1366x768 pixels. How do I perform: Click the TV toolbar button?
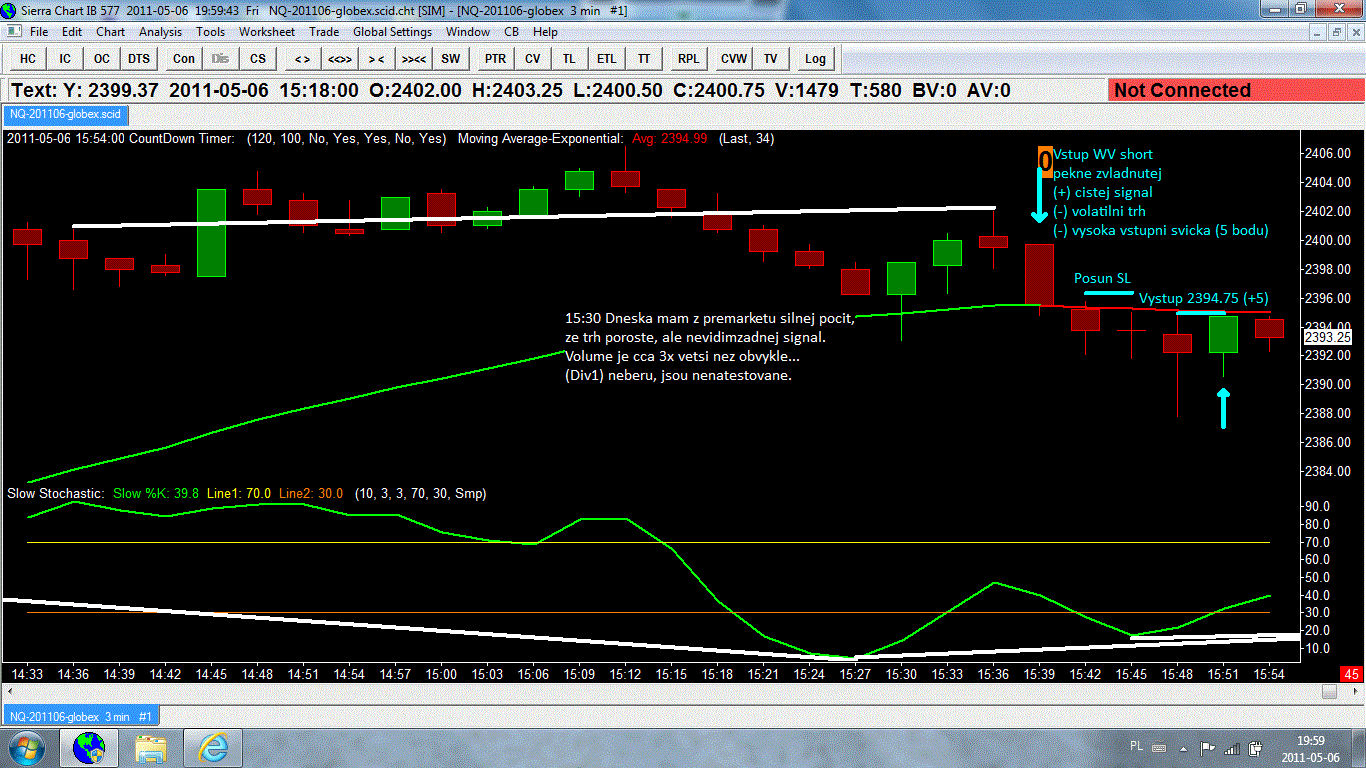771,58
